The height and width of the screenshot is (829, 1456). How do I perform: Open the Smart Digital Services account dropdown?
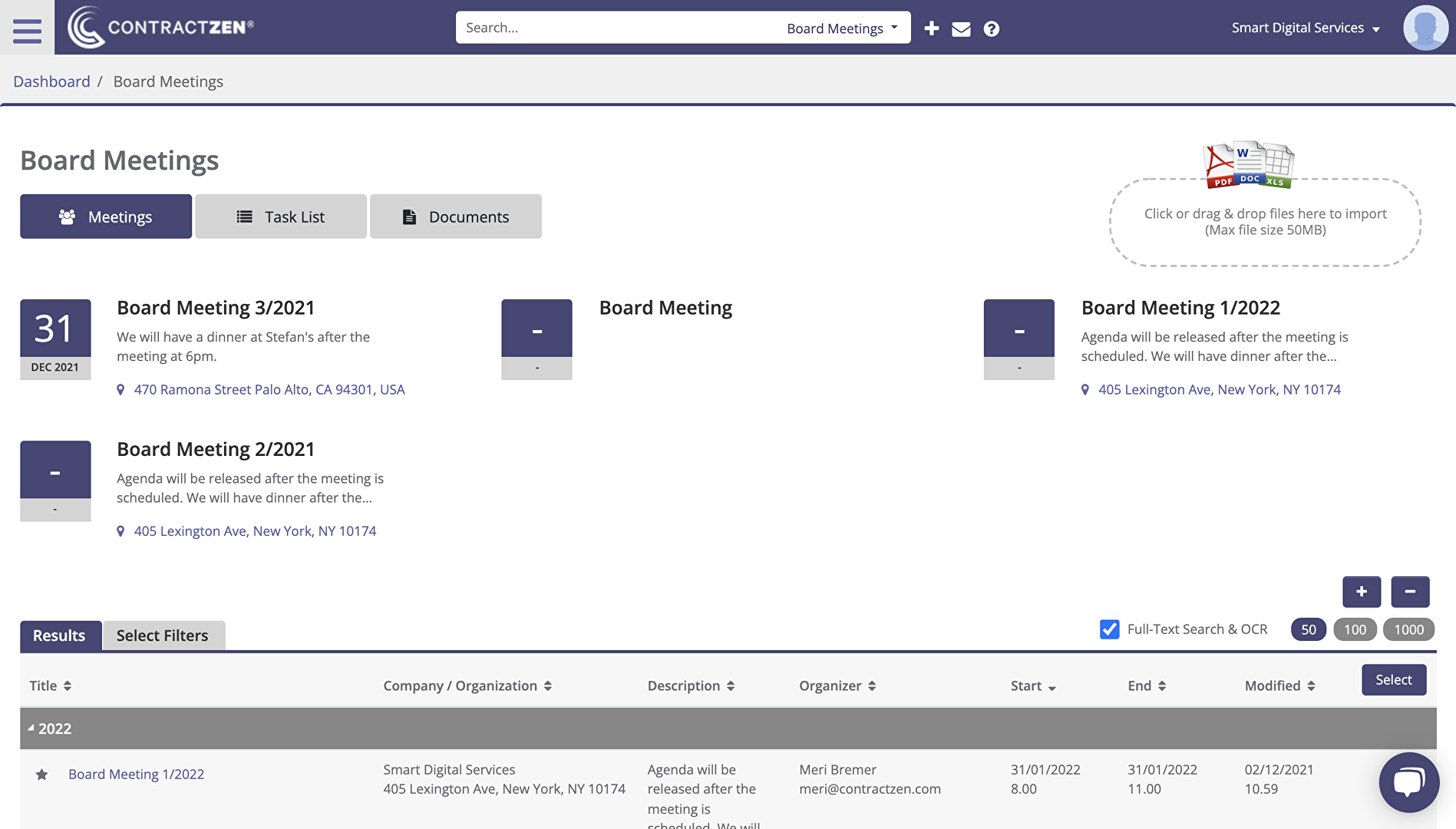coord(1306,28)
